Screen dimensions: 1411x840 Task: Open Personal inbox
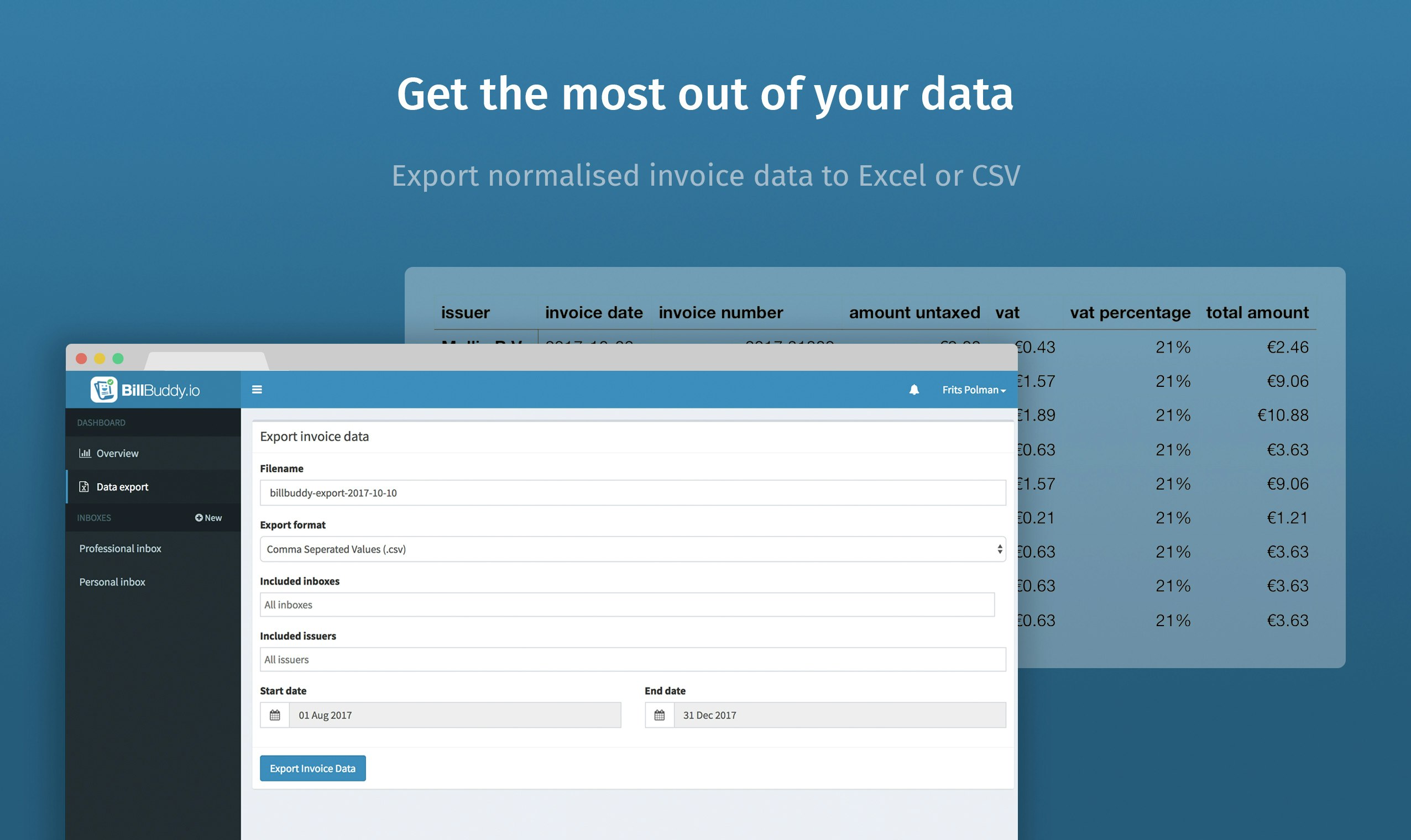click(x=112, y=582)
